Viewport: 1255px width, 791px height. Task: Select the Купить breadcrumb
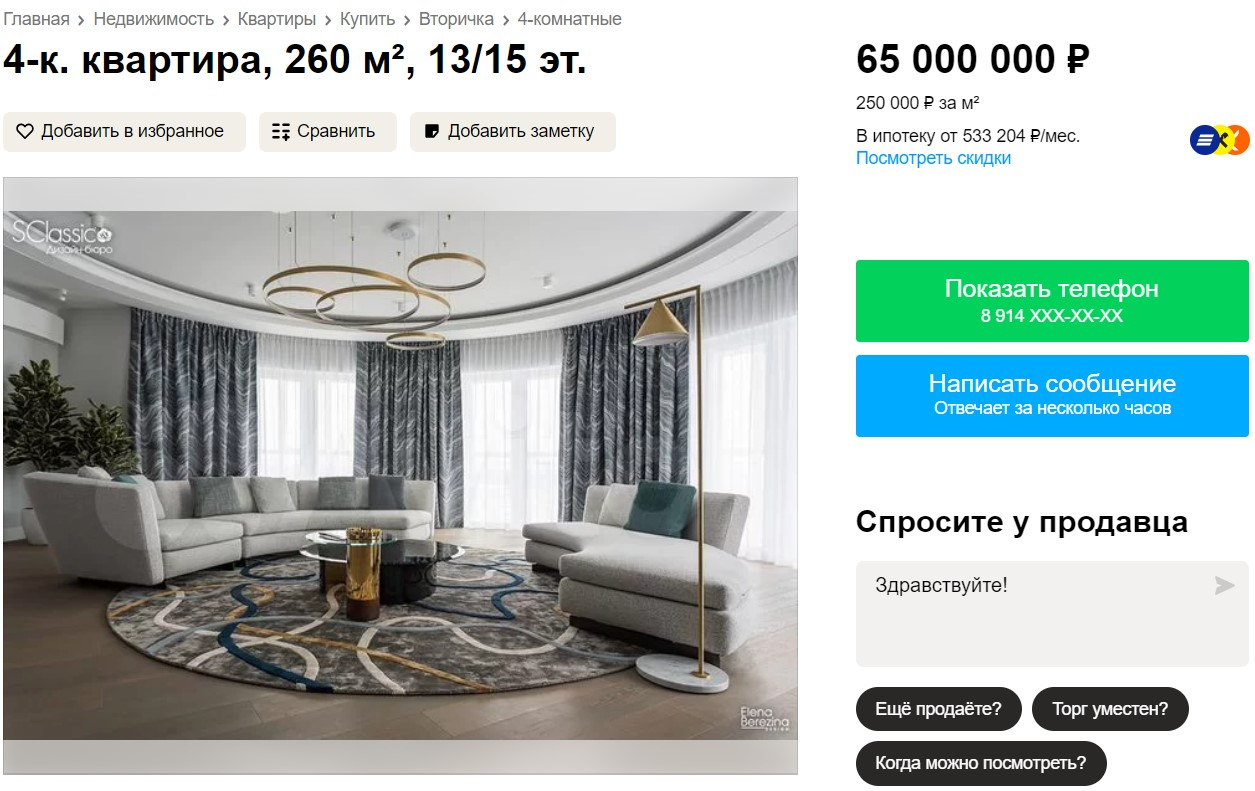coord(367,19)
